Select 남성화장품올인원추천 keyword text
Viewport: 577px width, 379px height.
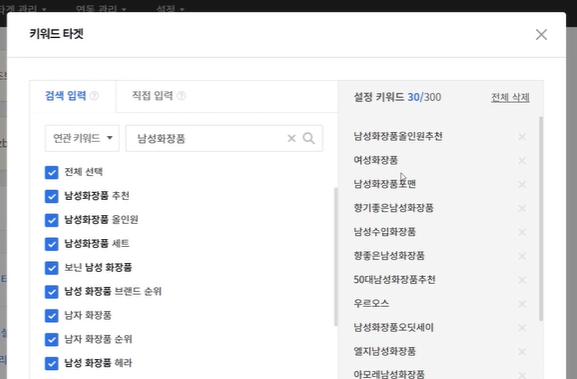[x=398, y=137]
